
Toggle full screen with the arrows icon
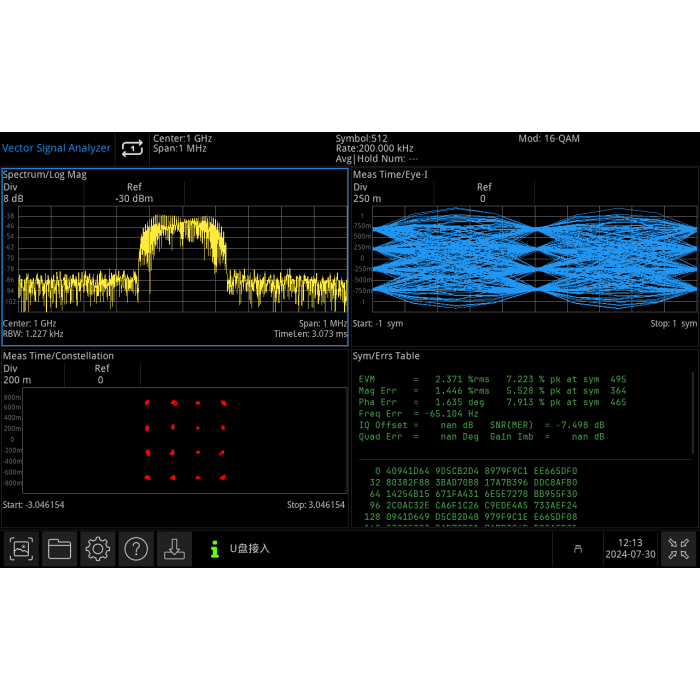679,549
